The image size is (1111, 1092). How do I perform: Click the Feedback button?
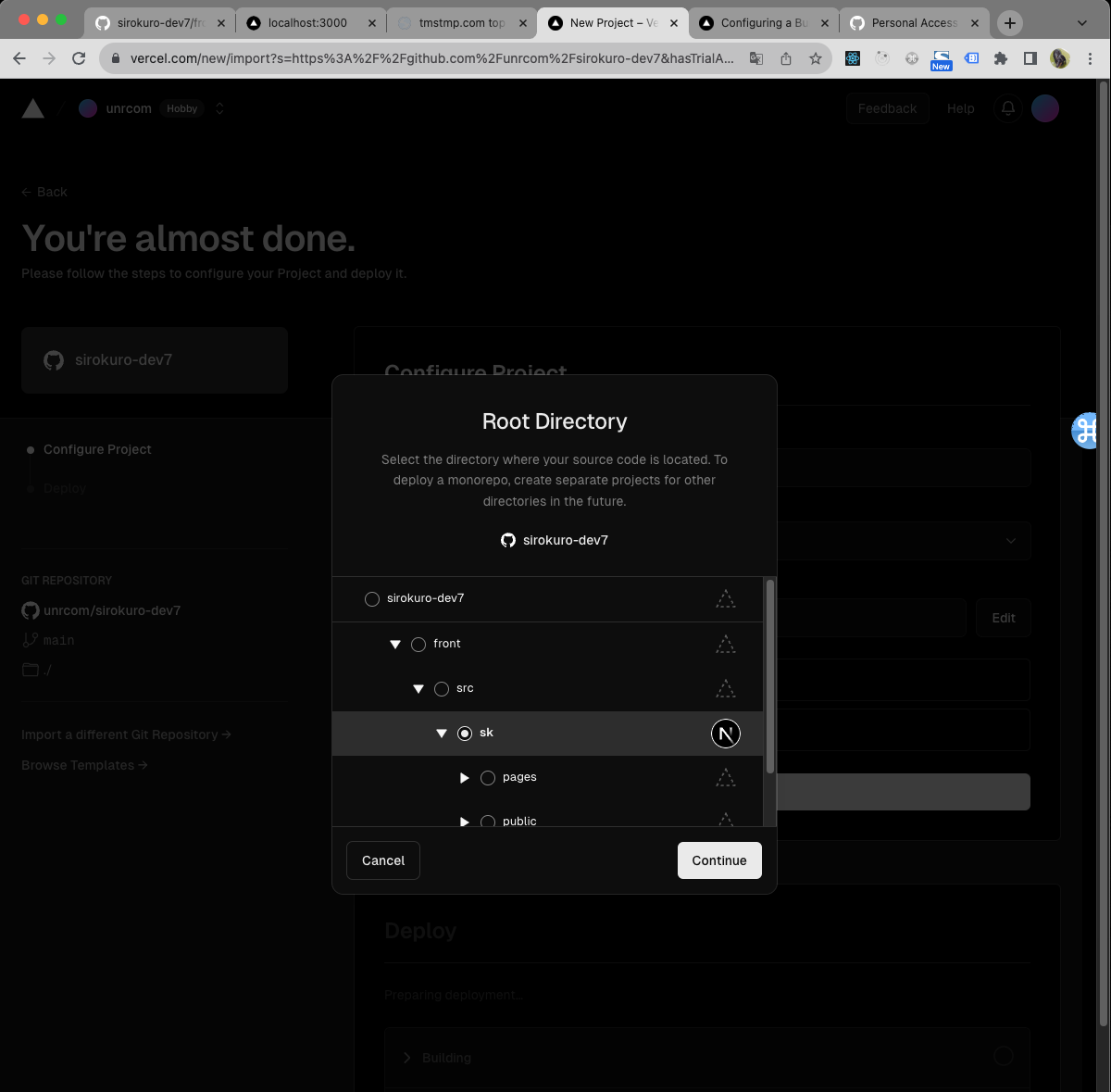(x=887, y=108)
